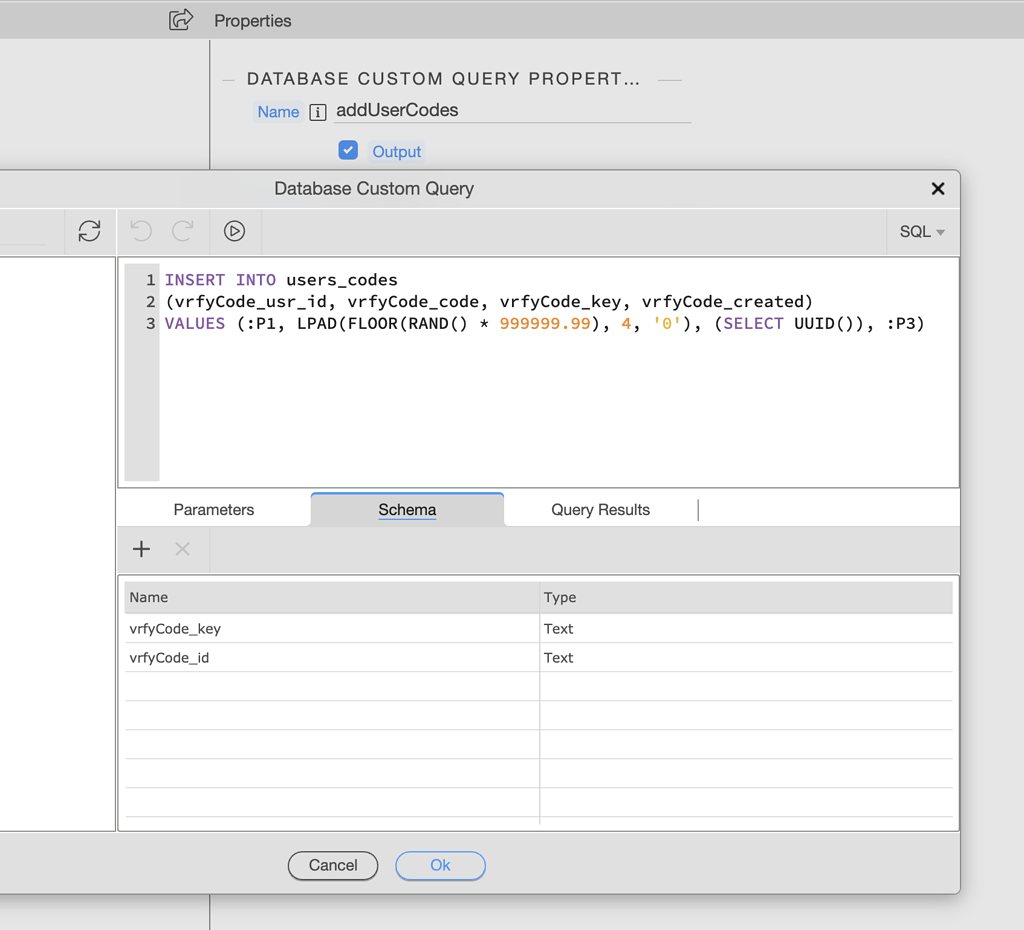Open the info tooltip next to Name

click(317, 112)
